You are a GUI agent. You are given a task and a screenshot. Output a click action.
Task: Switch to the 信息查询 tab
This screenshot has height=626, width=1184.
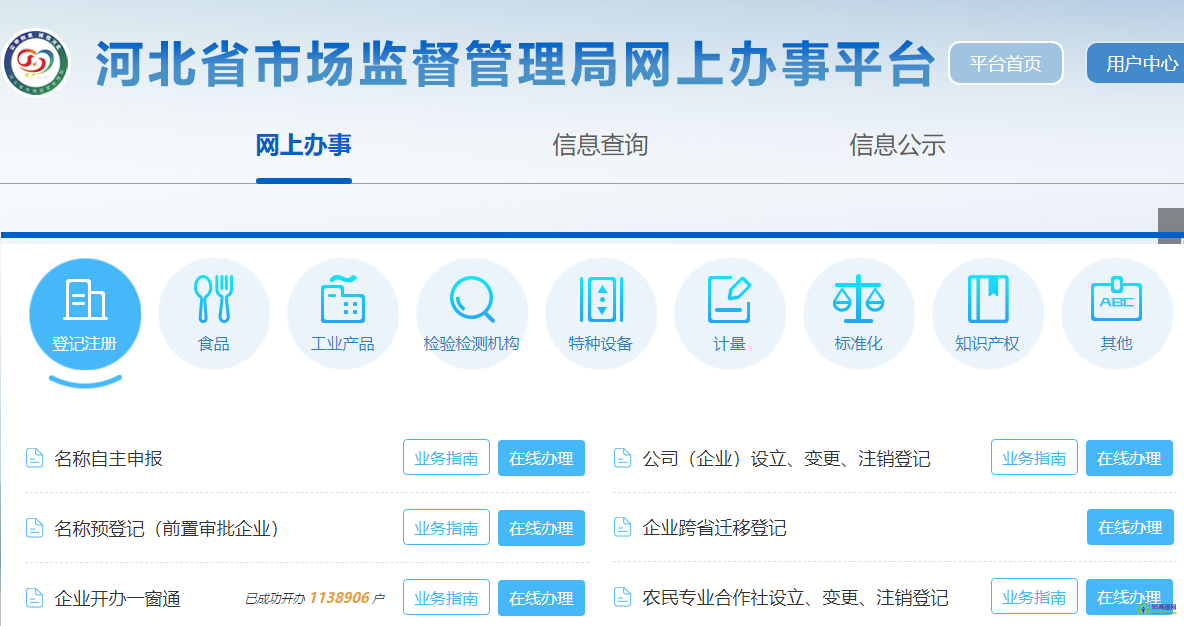600,146
